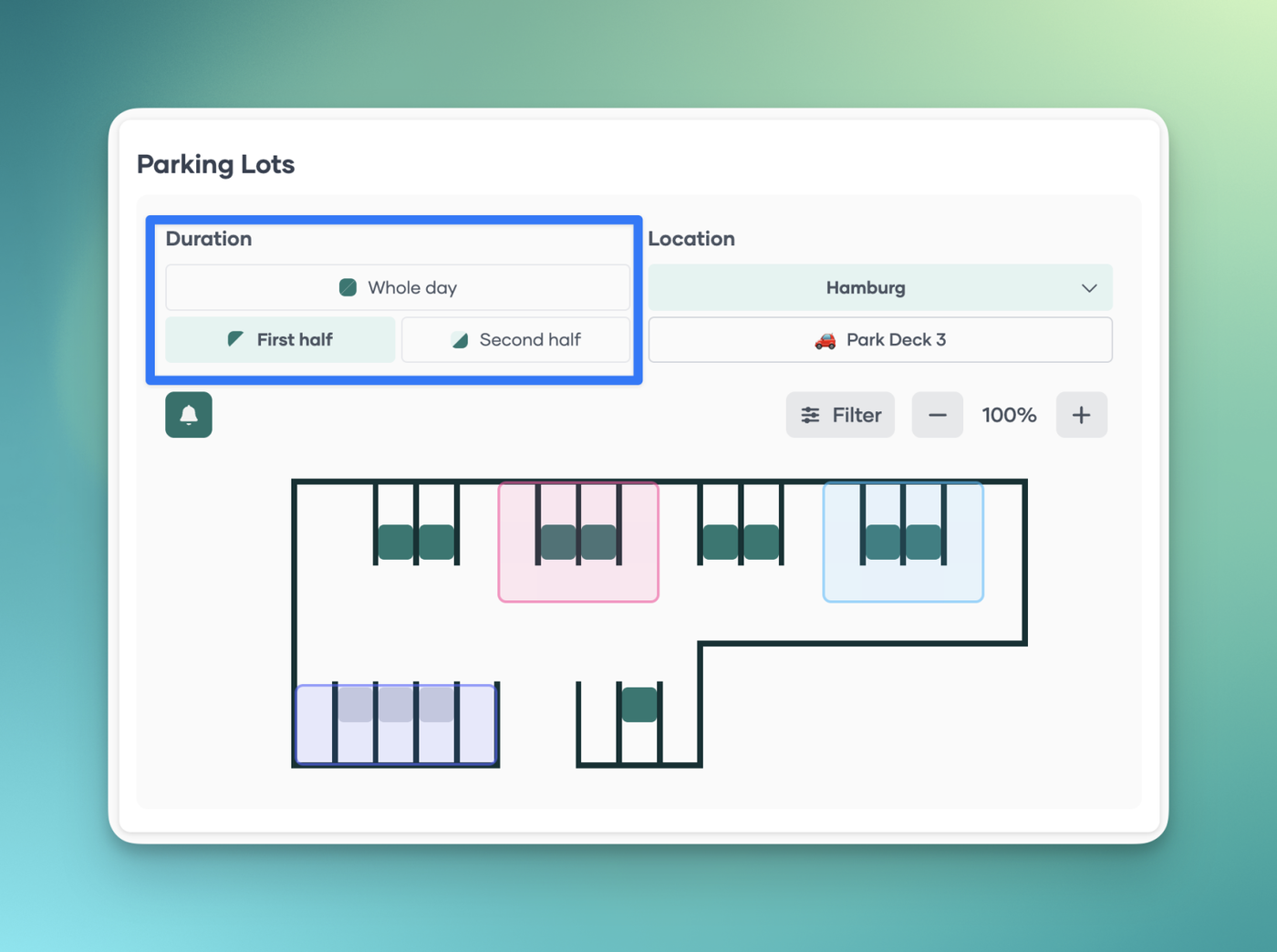Open the Hamburg location dropdown
The image size is (1277, 952).
(865, 288)
